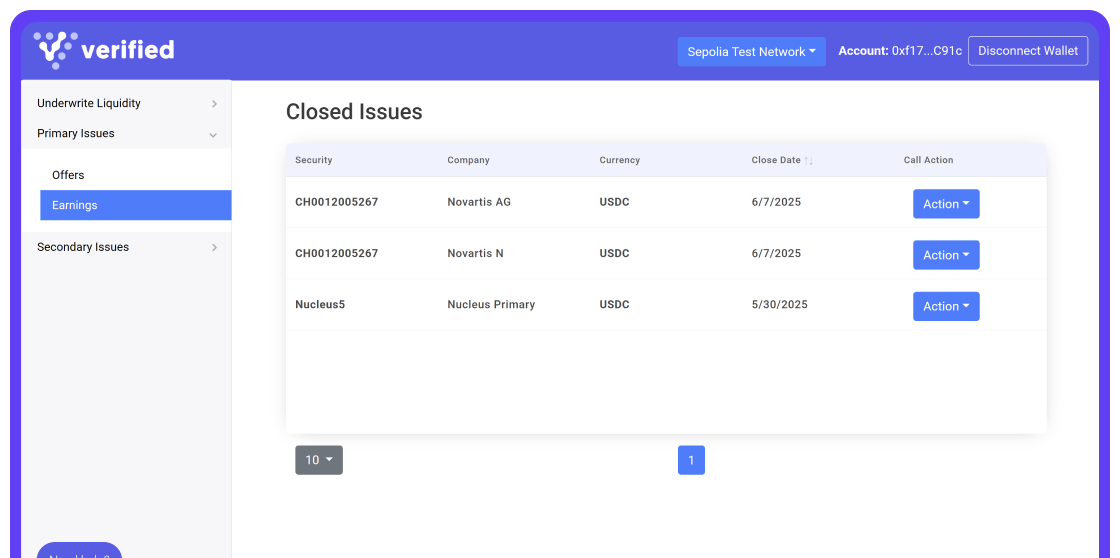The height and width of the screenshot is (558, 1120).
Task: Click the Nucleus Primary company cell
Action: [491, 304]
